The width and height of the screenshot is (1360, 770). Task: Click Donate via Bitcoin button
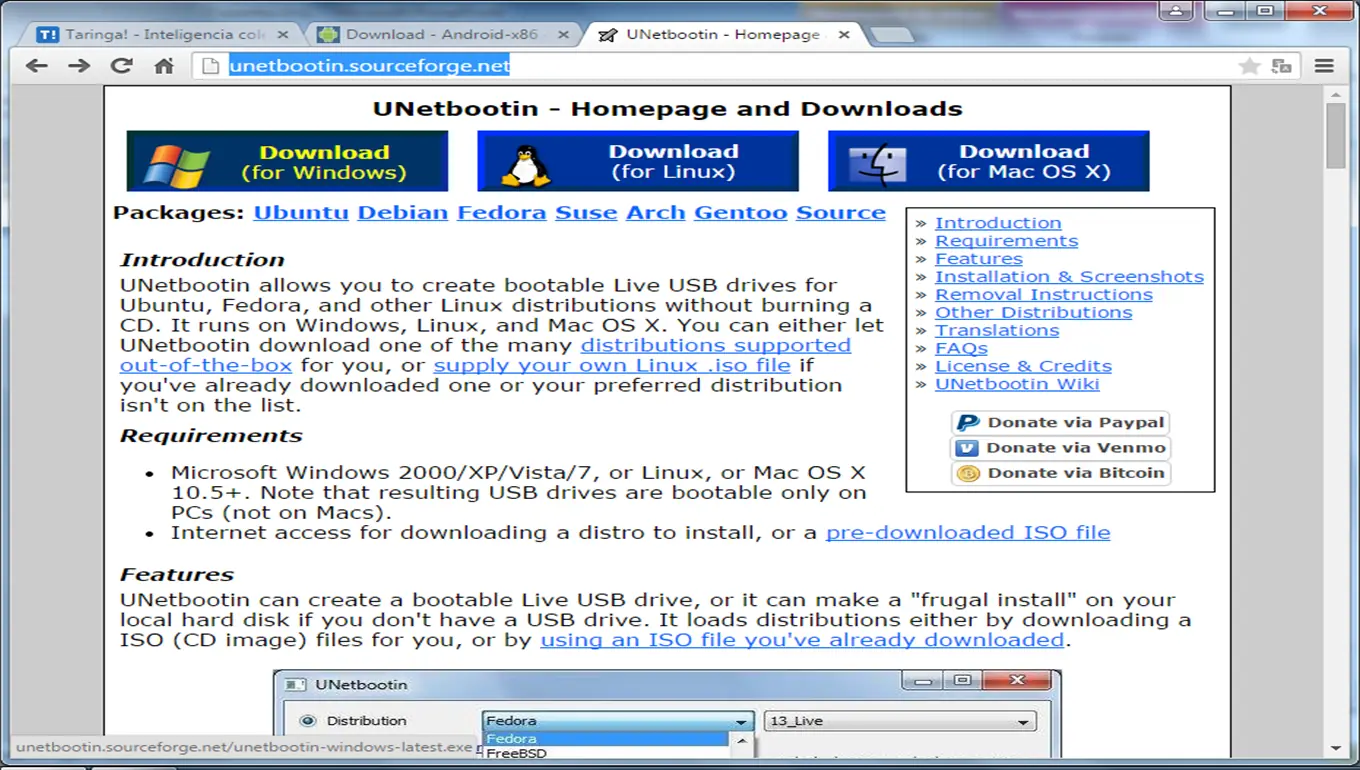point(1060,473)
